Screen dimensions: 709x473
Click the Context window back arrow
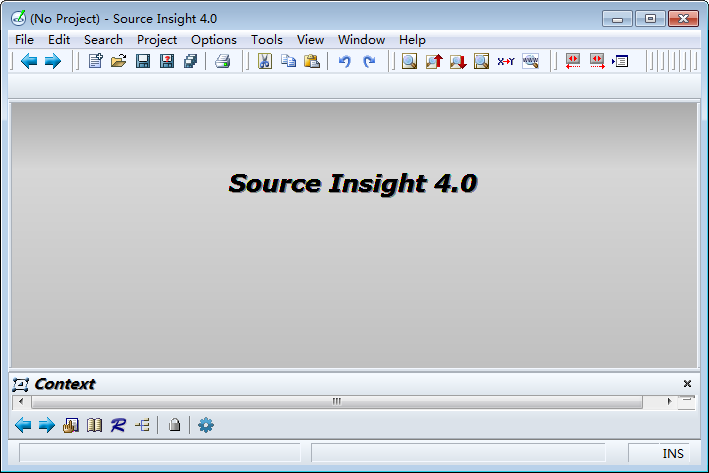23,425
